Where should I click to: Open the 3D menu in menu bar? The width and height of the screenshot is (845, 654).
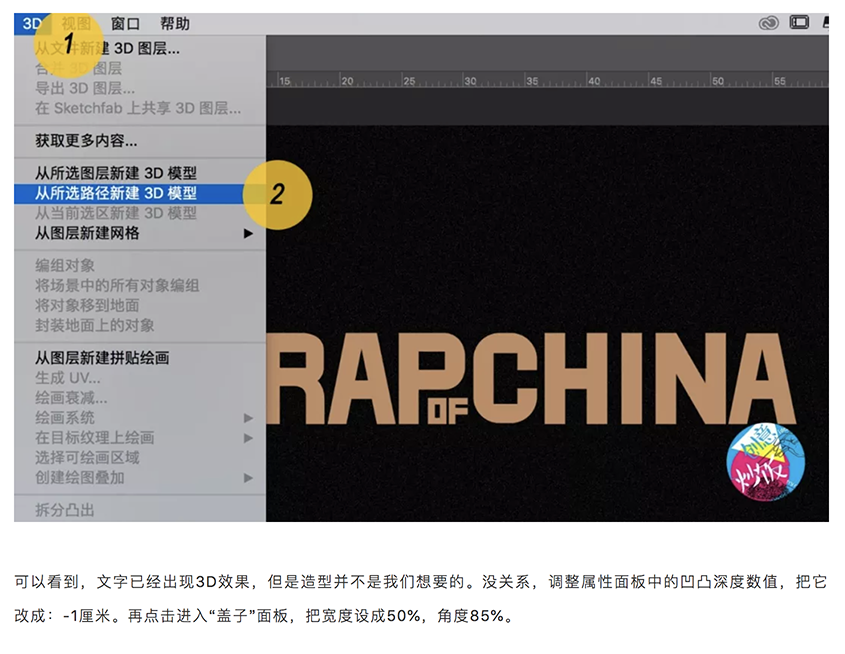pyautogui.click(x=32, y=24)
